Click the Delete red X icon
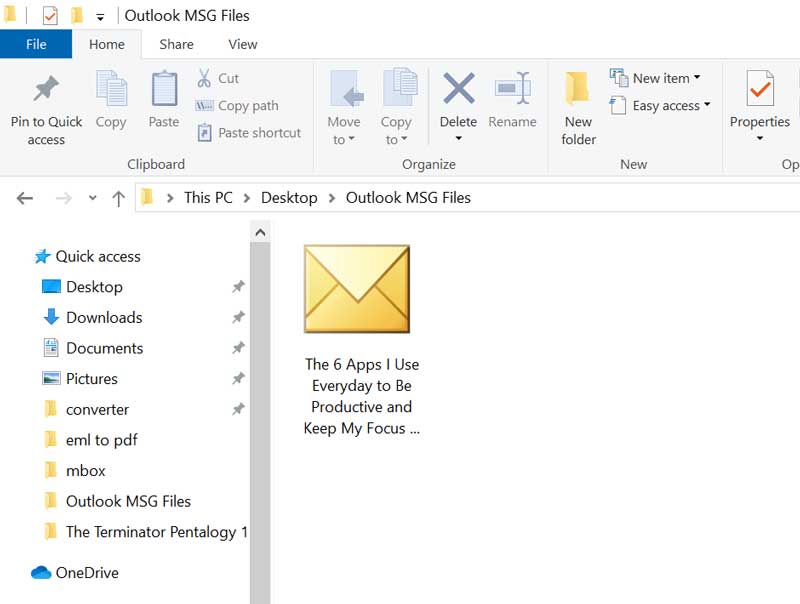 (x=459, y=88)
